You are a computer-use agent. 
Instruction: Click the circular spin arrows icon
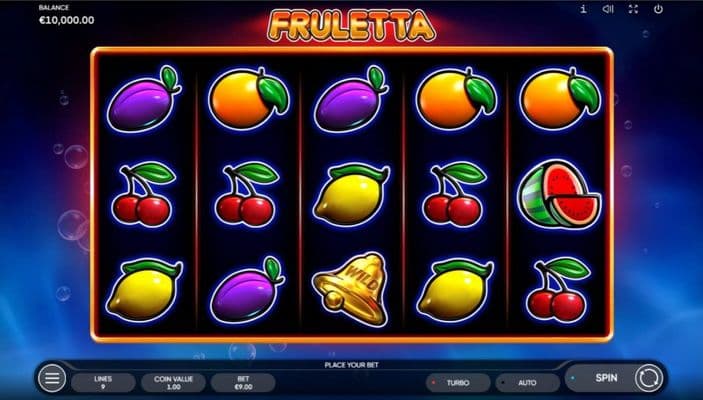pos(648,378)
